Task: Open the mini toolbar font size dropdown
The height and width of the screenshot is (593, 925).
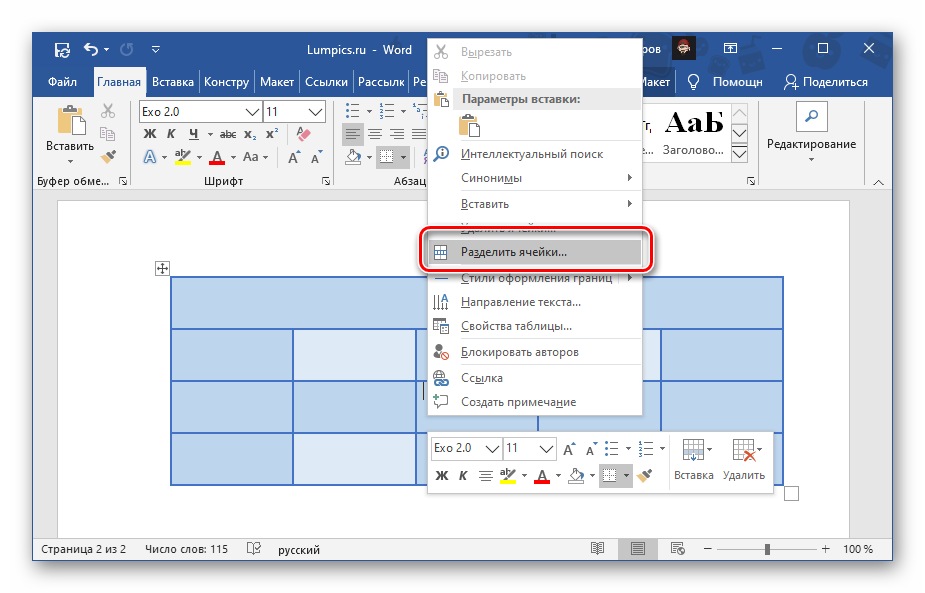Action: pyautogui.click(x=546, y=448)
